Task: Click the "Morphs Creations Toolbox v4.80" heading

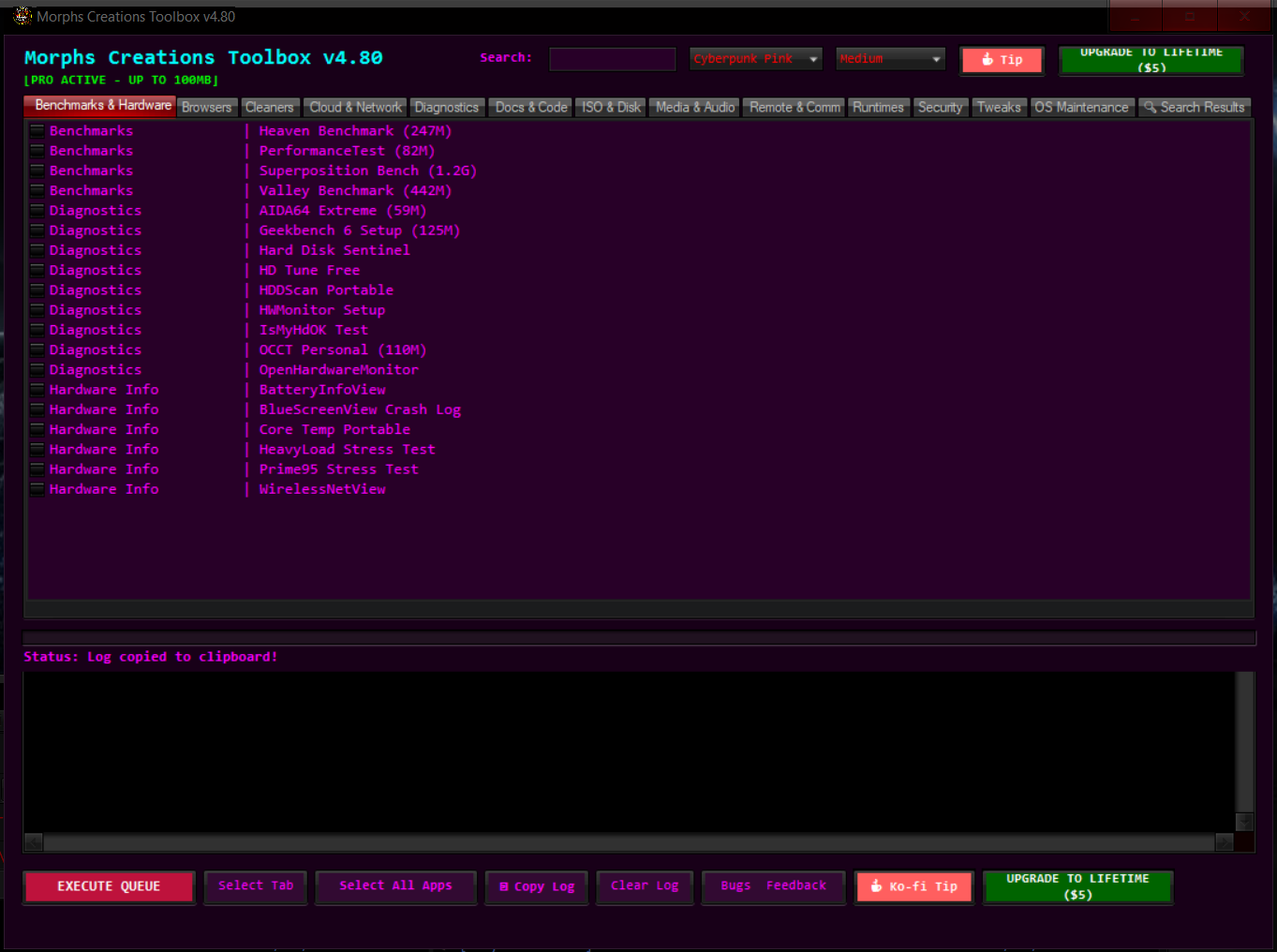Action: (203, 58)
